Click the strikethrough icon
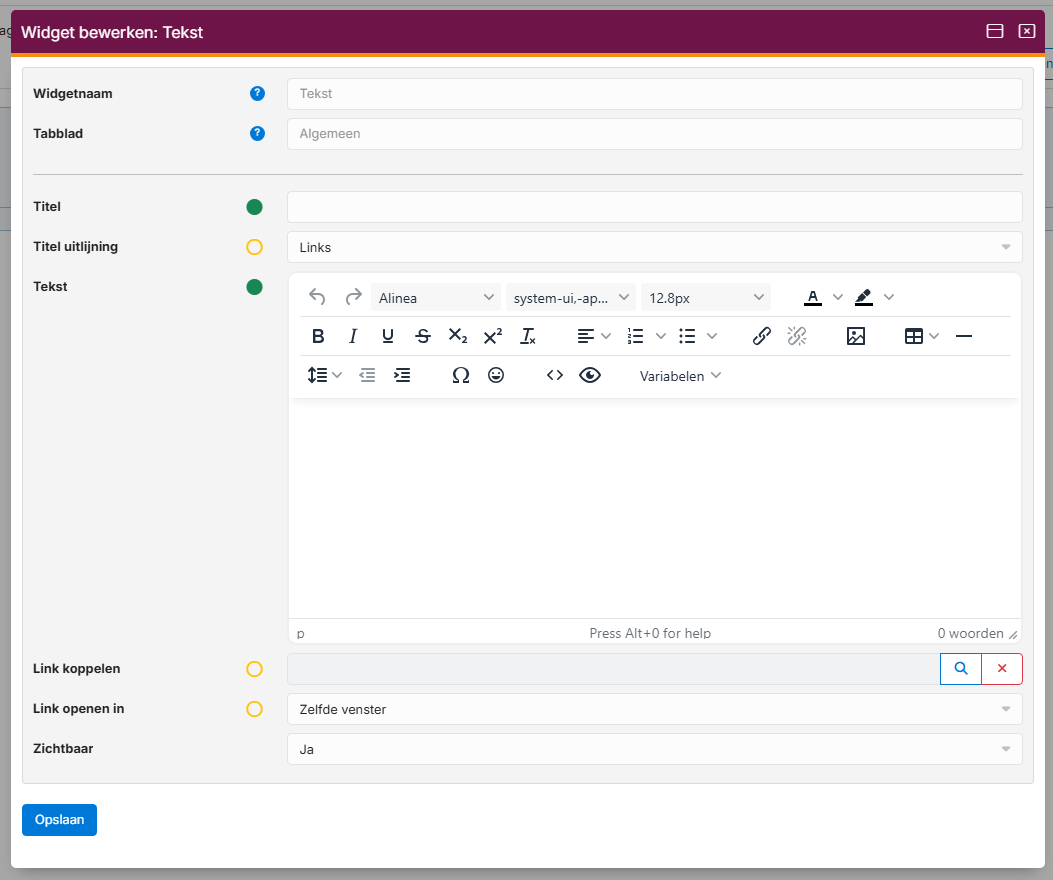This screenshot has height=880, width=1053. point(423,336)
